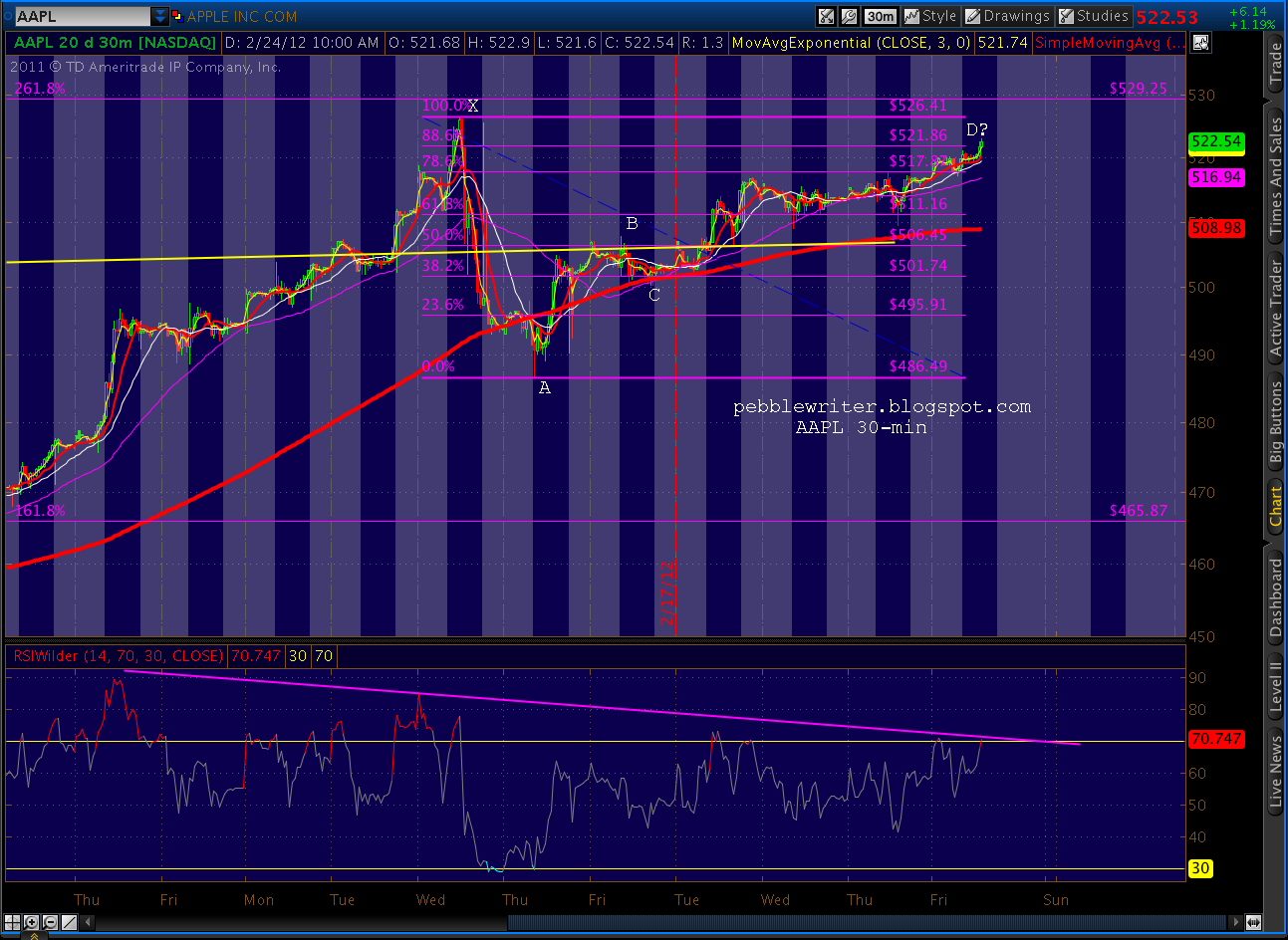Image resolution: width=1288 pixels, height=940 pixels.
Task: Select the Chart side tab
Action: point(1275,506)
